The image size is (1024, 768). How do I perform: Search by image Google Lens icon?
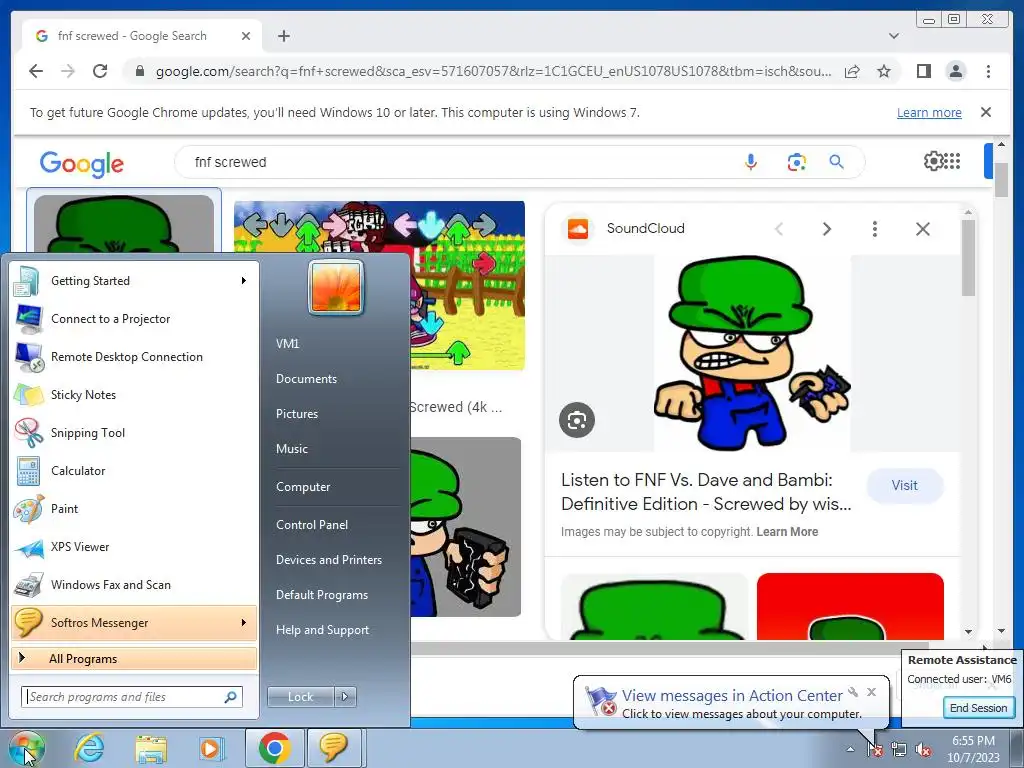[x=796, y=162]
